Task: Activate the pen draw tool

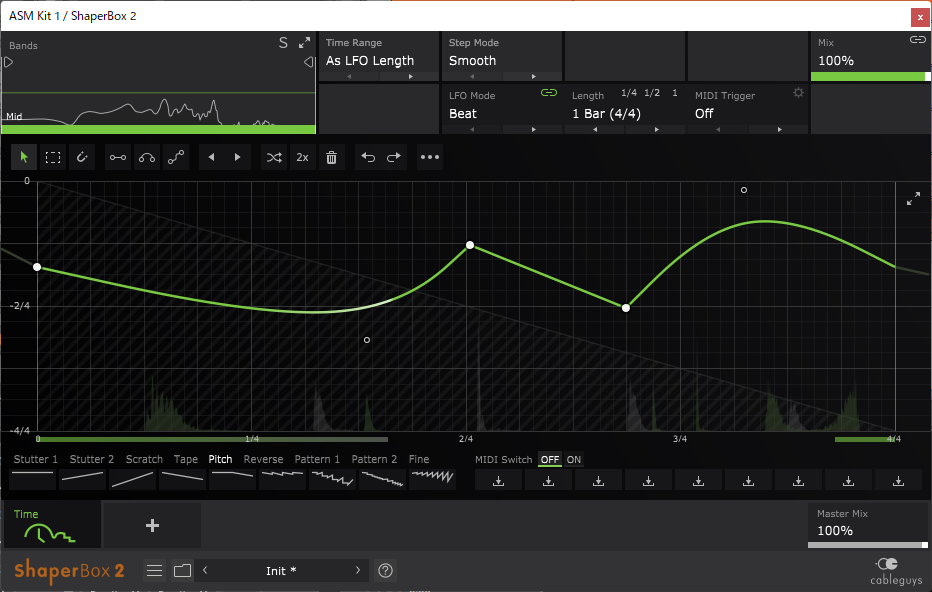Action: 82,158
